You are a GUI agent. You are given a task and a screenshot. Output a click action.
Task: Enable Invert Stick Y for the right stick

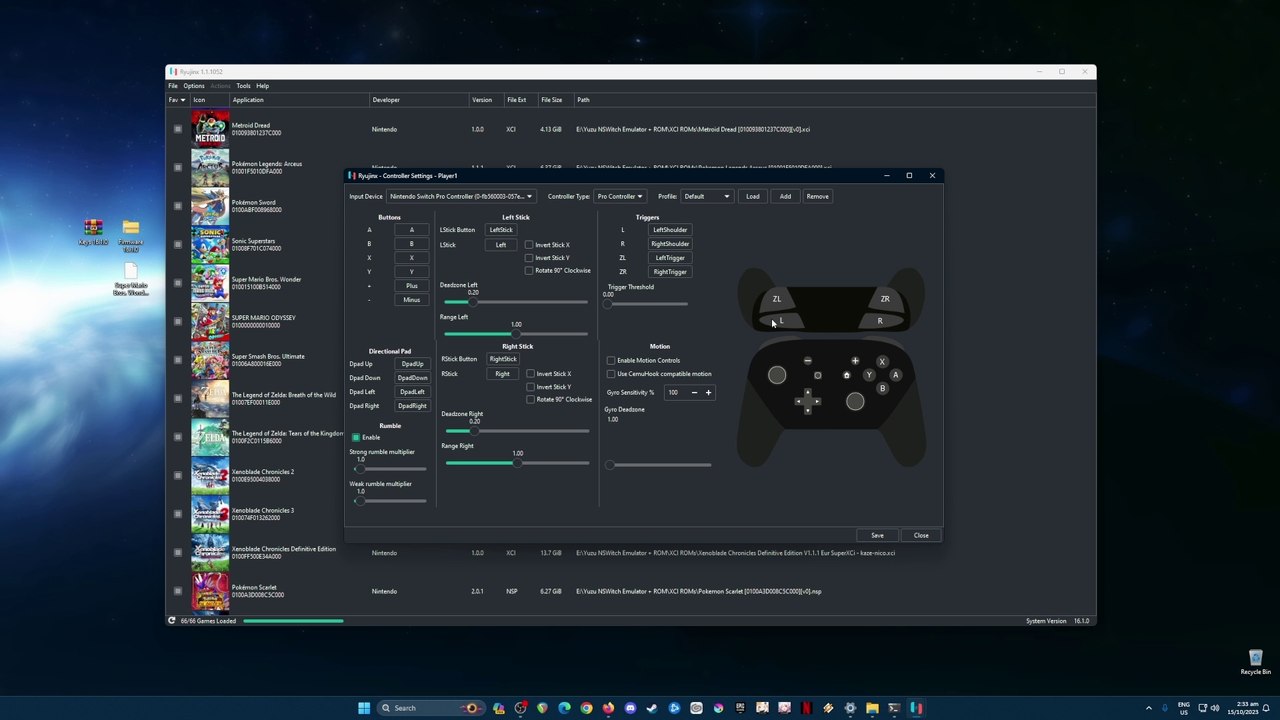click(531, 387)
